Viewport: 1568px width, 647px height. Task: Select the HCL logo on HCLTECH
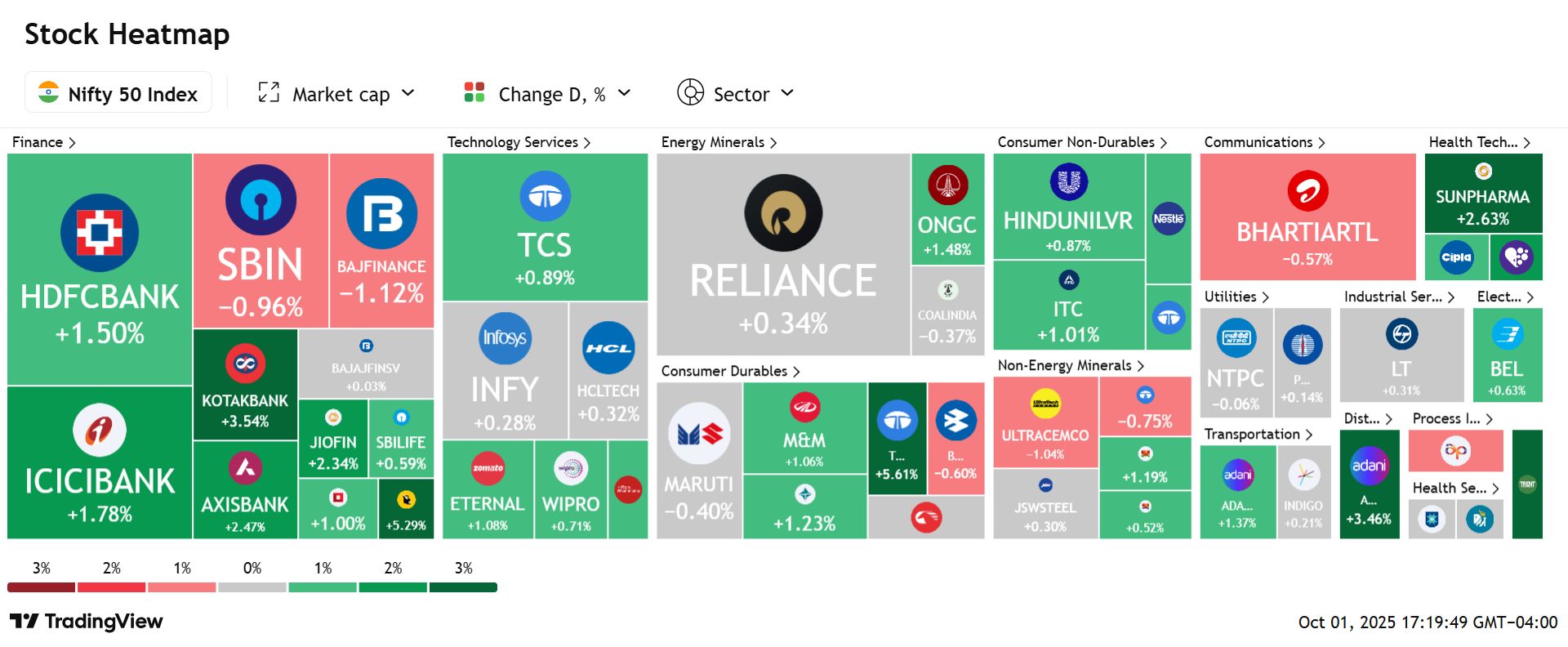pyautogui.click(x=608, y=348)
